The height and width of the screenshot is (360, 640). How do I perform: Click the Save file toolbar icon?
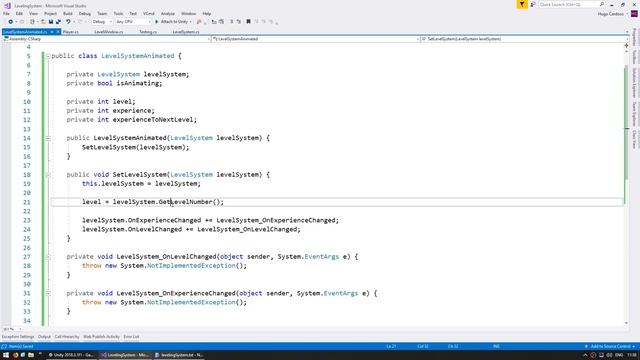click(x=51, y=22)
